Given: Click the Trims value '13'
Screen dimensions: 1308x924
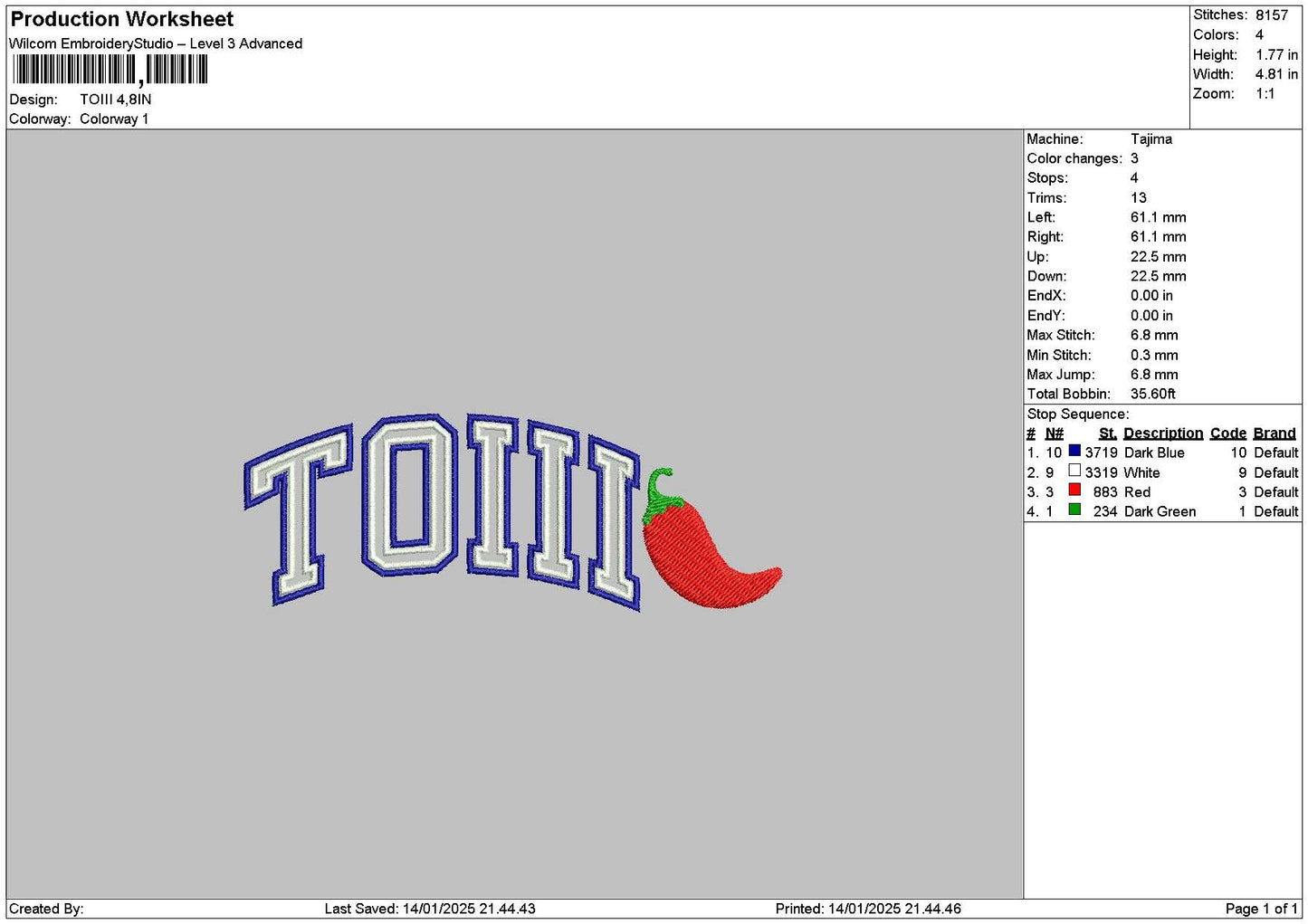Looking at the screenshot, I should pyautogui.click(x=1139, y=198).
